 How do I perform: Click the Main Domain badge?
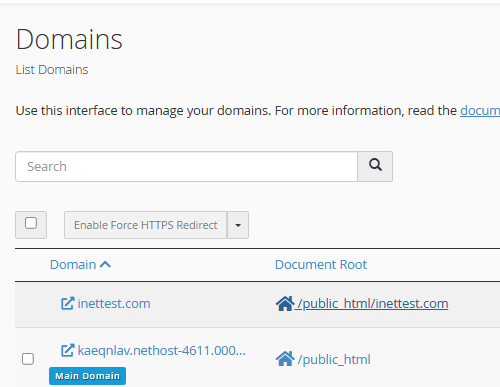point(87,376)
